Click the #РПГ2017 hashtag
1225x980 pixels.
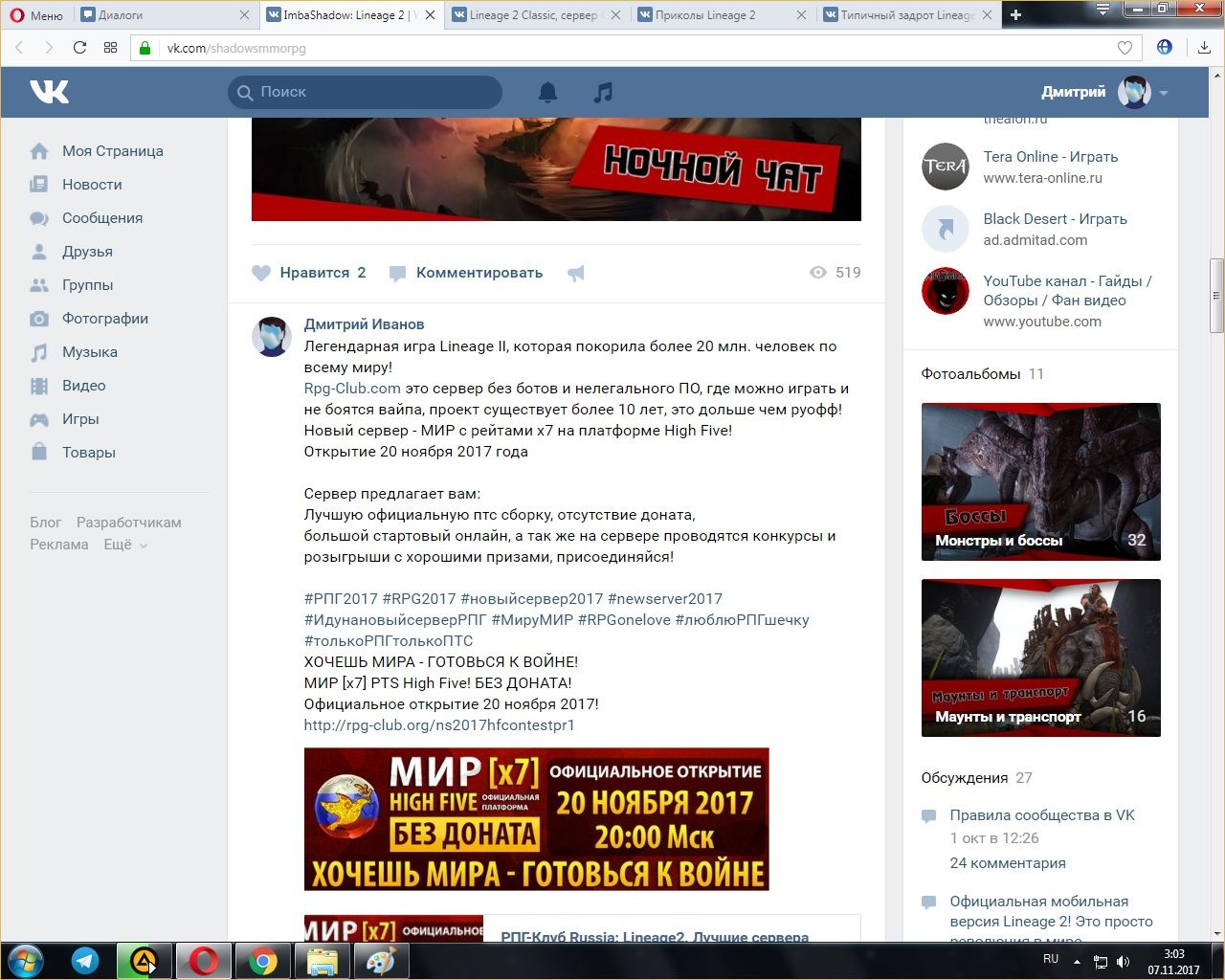[x=341, y=599]
